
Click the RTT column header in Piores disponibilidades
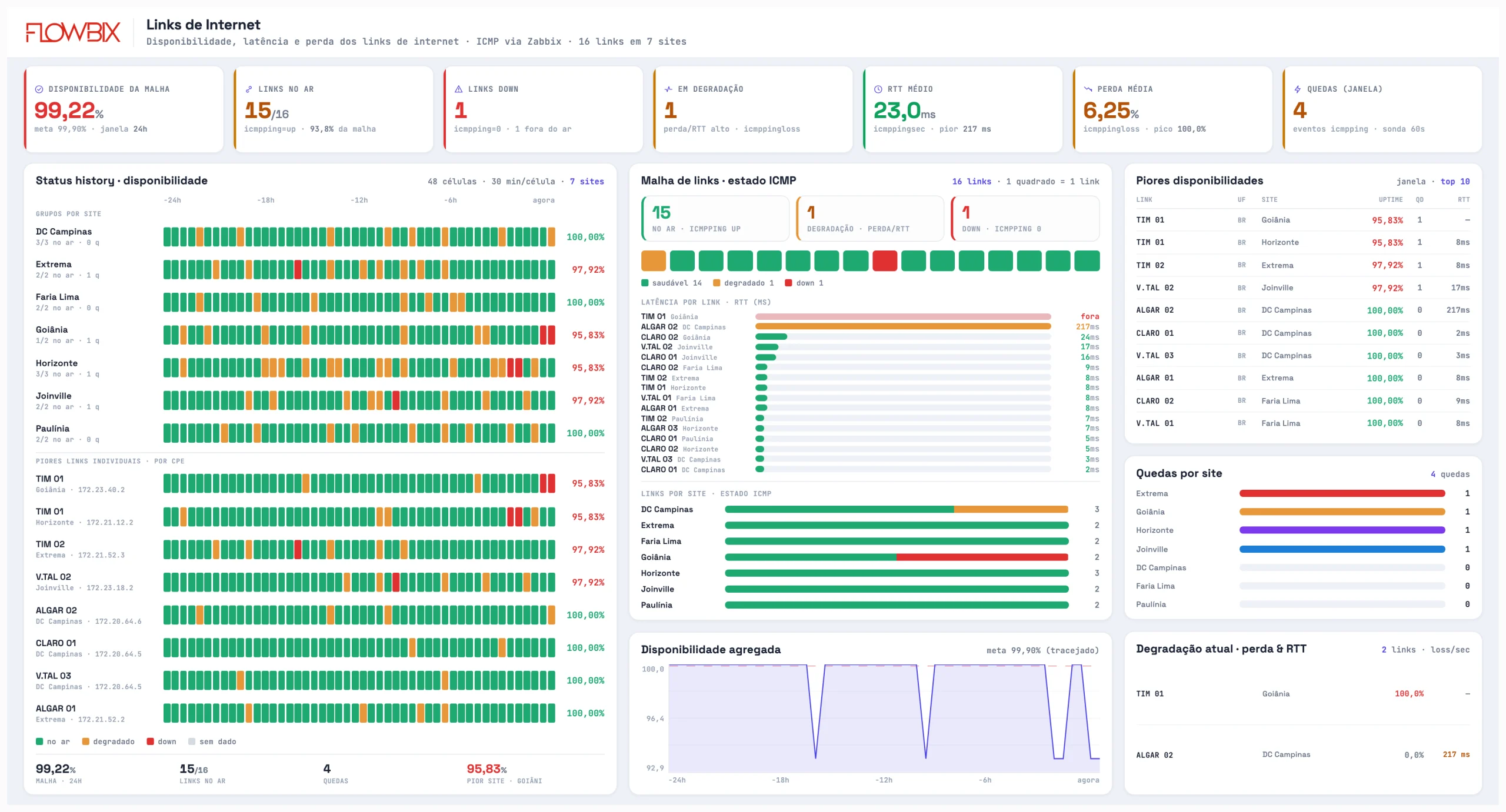[1464, 200]
